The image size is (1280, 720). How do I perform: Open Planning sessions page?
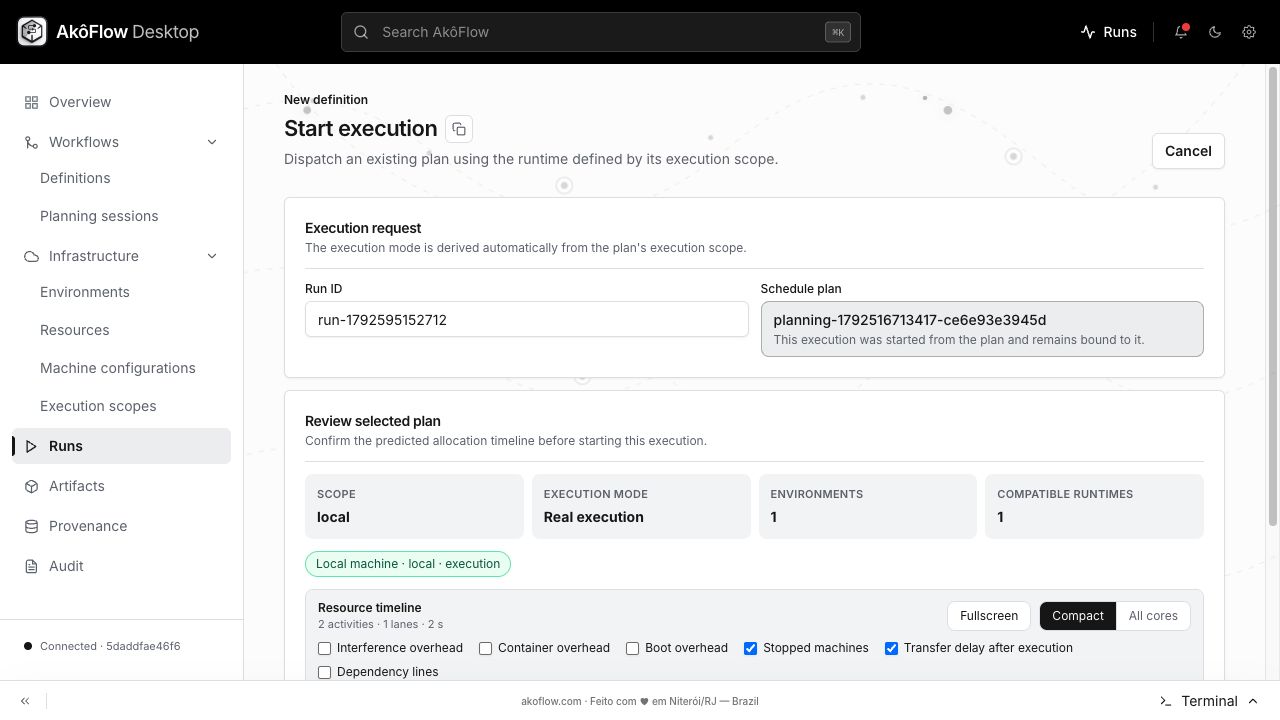[99, 216]
